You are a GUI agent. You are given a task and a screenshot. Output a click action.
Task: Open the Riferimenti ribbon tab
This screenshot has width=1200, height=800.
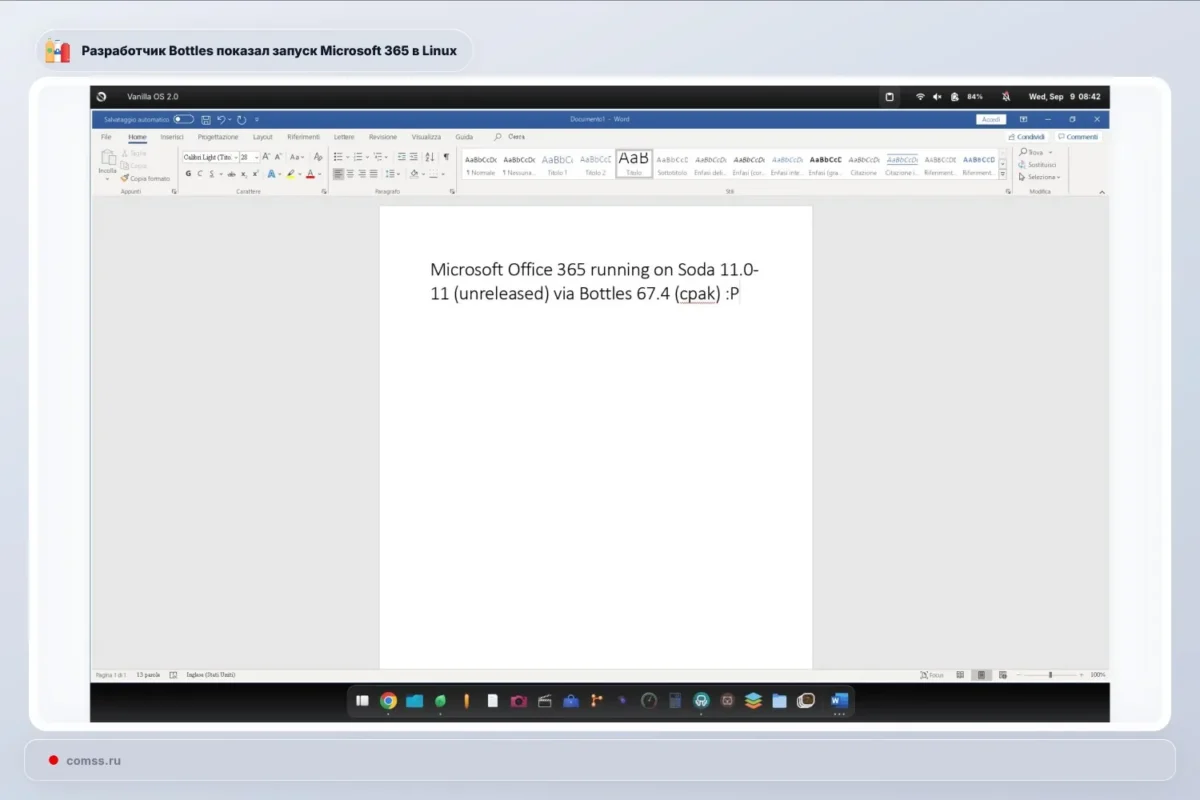(303, 137)
